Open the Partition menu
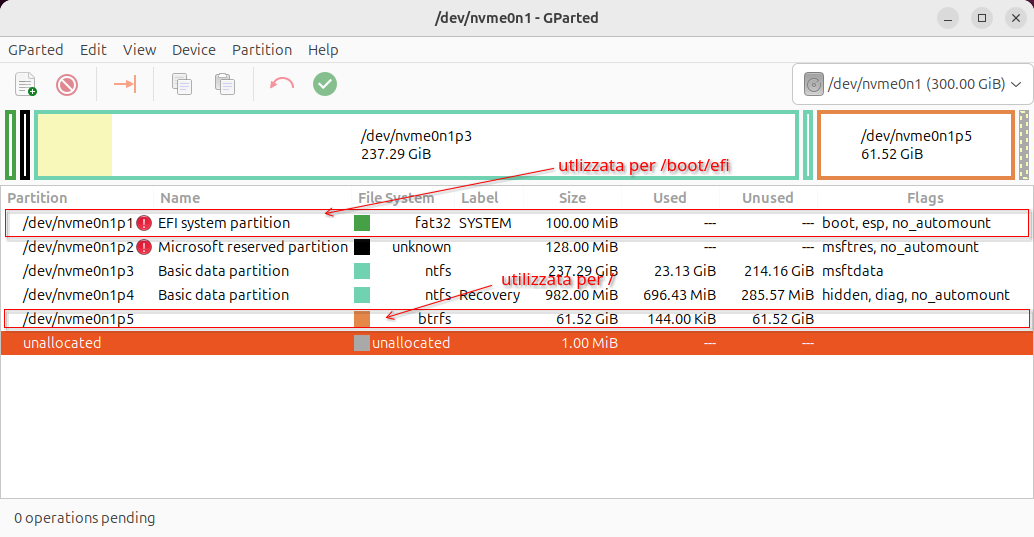 pyautogui.click(x=262, y=50)
